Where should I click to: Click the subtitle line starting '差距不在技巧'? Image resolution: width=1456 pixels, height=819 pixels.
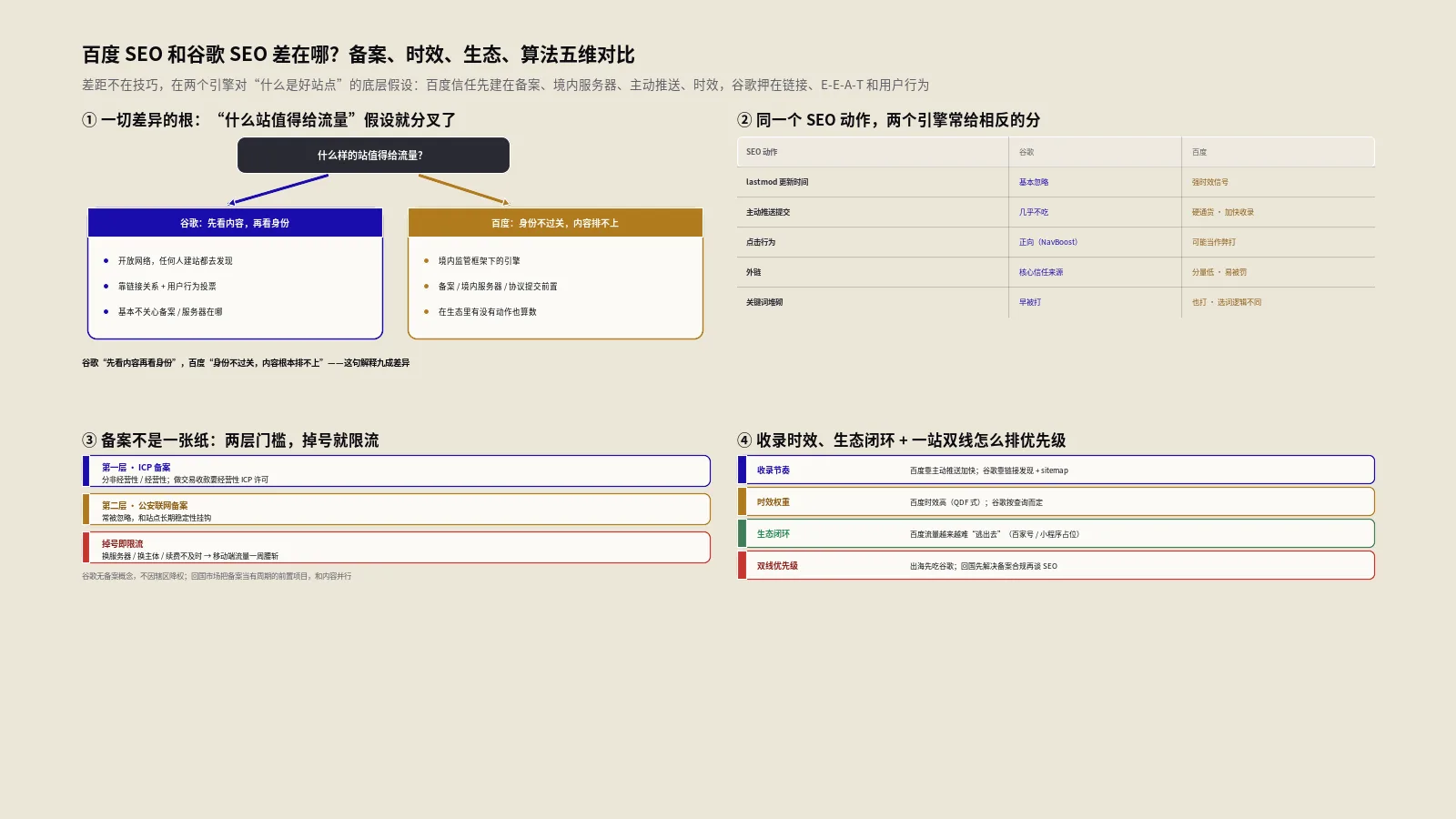click(x=505, y=85)
